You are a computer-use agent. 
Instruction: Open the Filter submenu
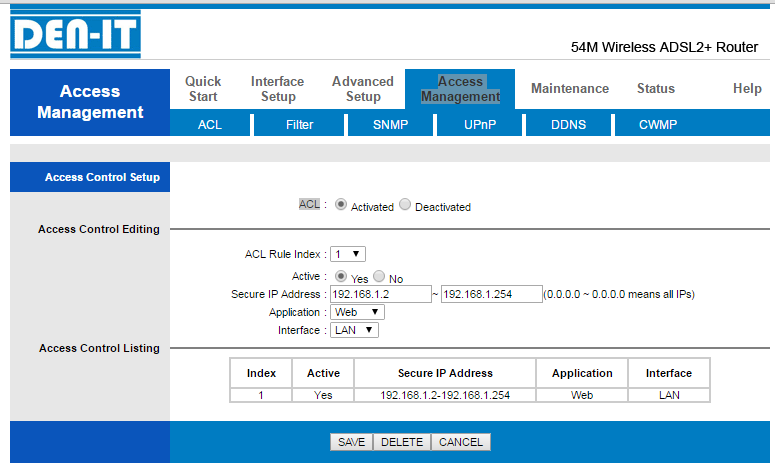coord(299,125)
